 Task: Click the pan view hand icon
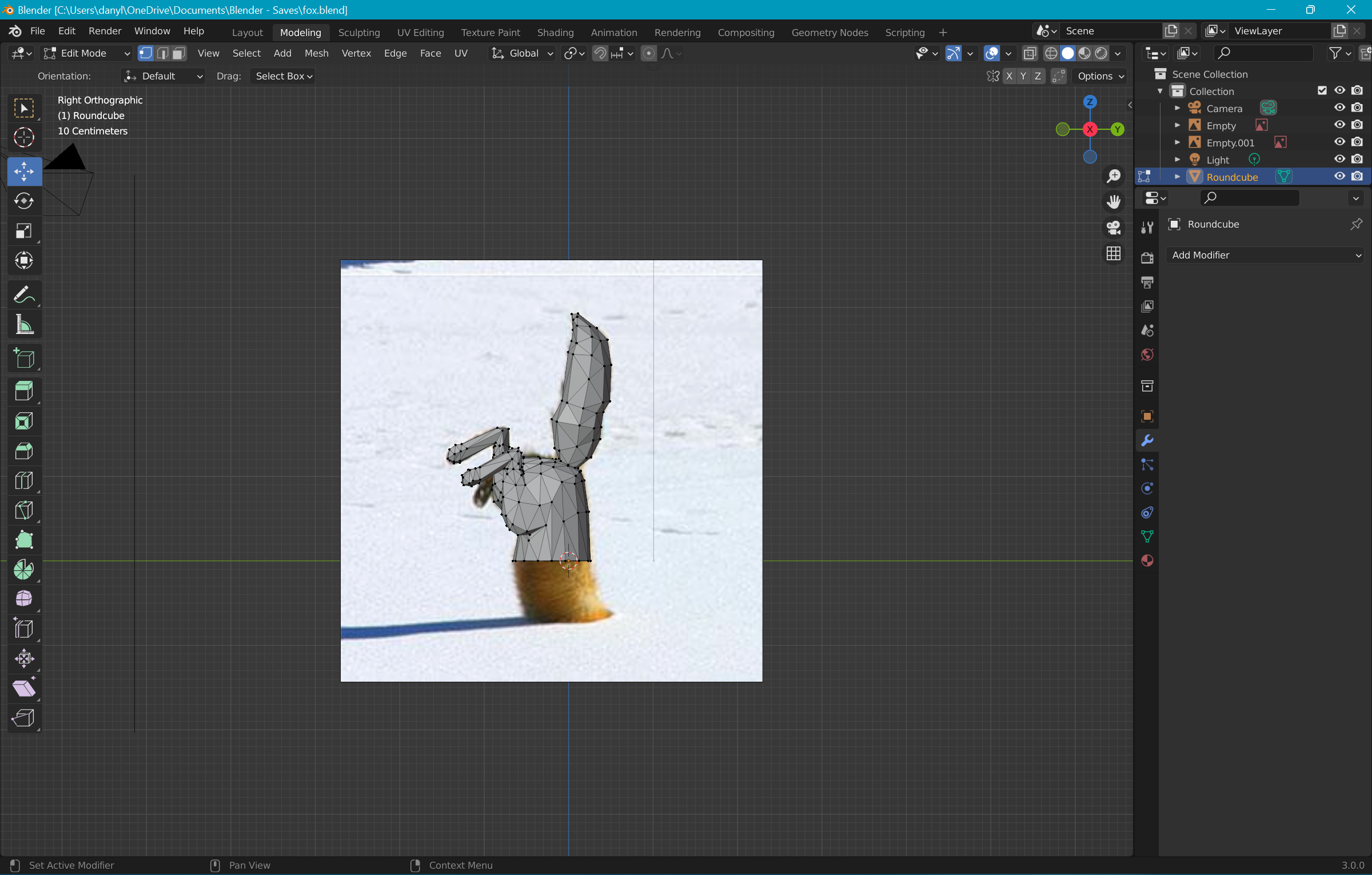coord(1113,202)
